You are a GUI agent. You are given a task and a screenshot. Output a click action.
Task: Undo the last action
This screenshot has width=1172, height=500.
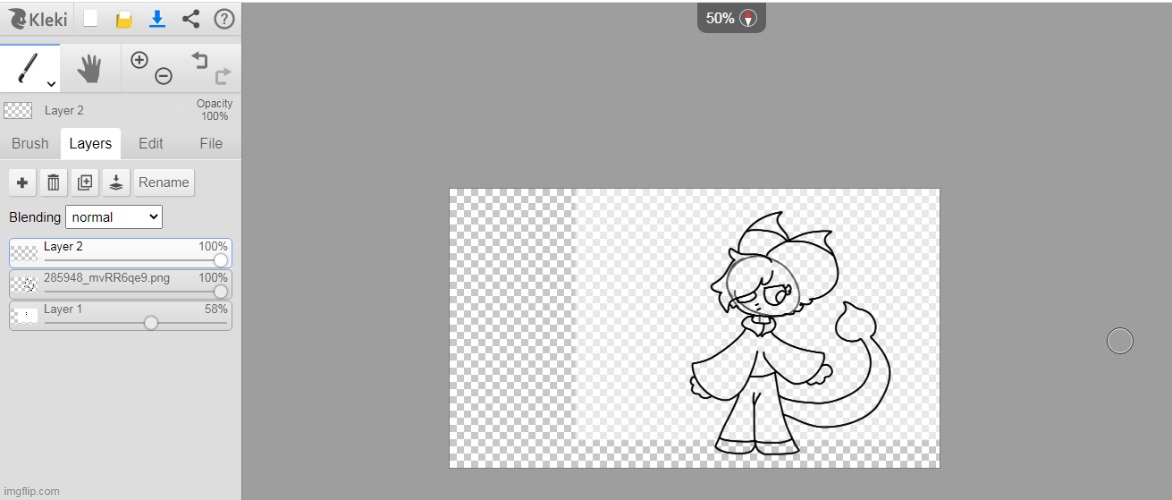point(200,61)
